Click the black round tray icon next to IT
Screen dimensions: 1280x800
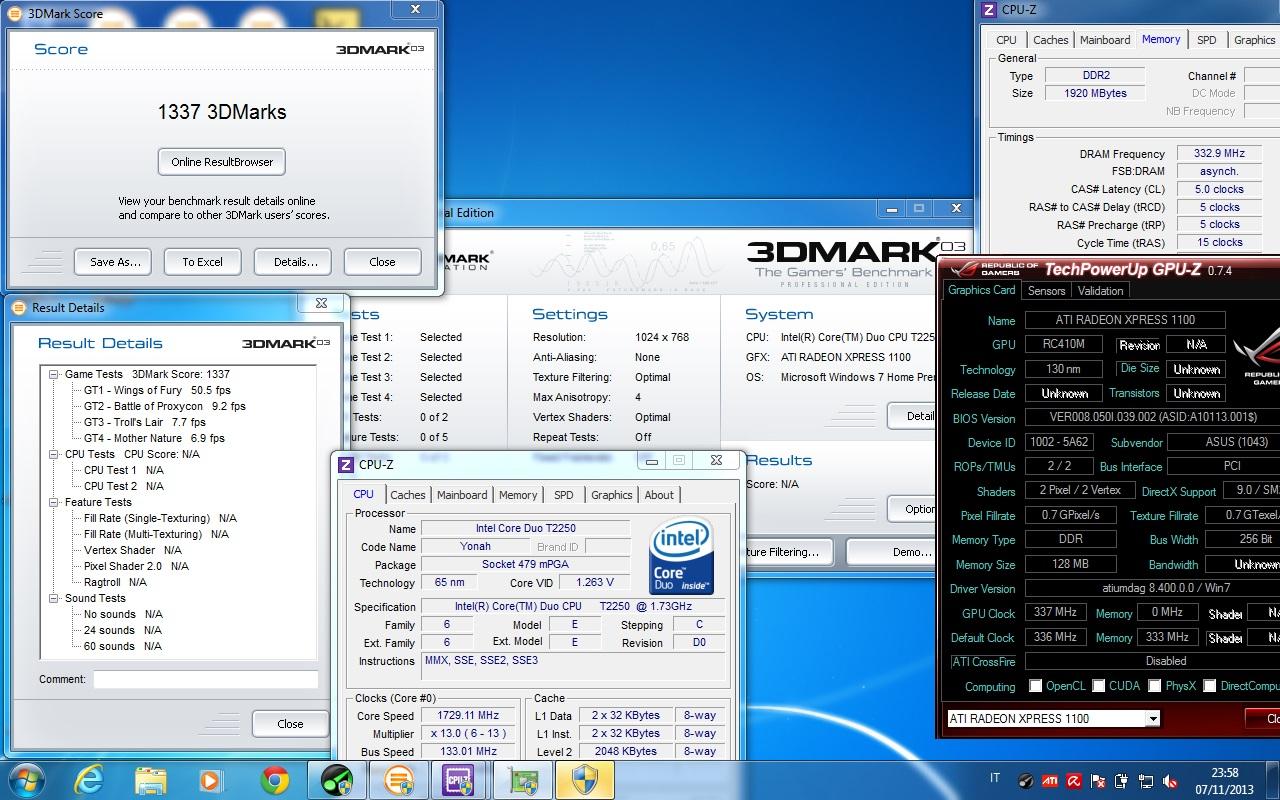coord(1026,780)
